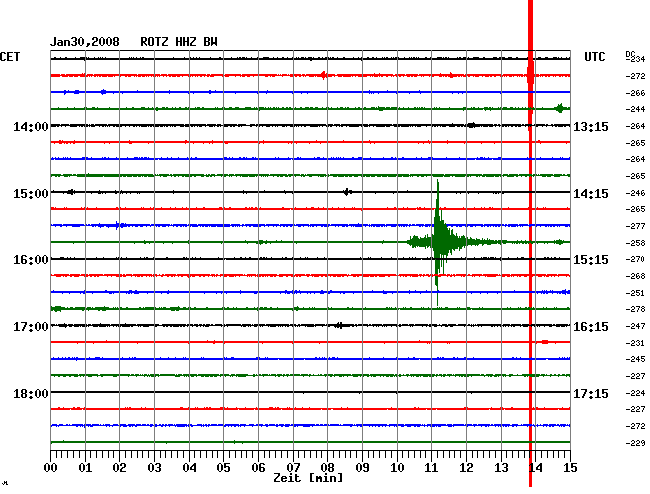
Task: Click the DC offset value -234
Action: tap(635, 59)
